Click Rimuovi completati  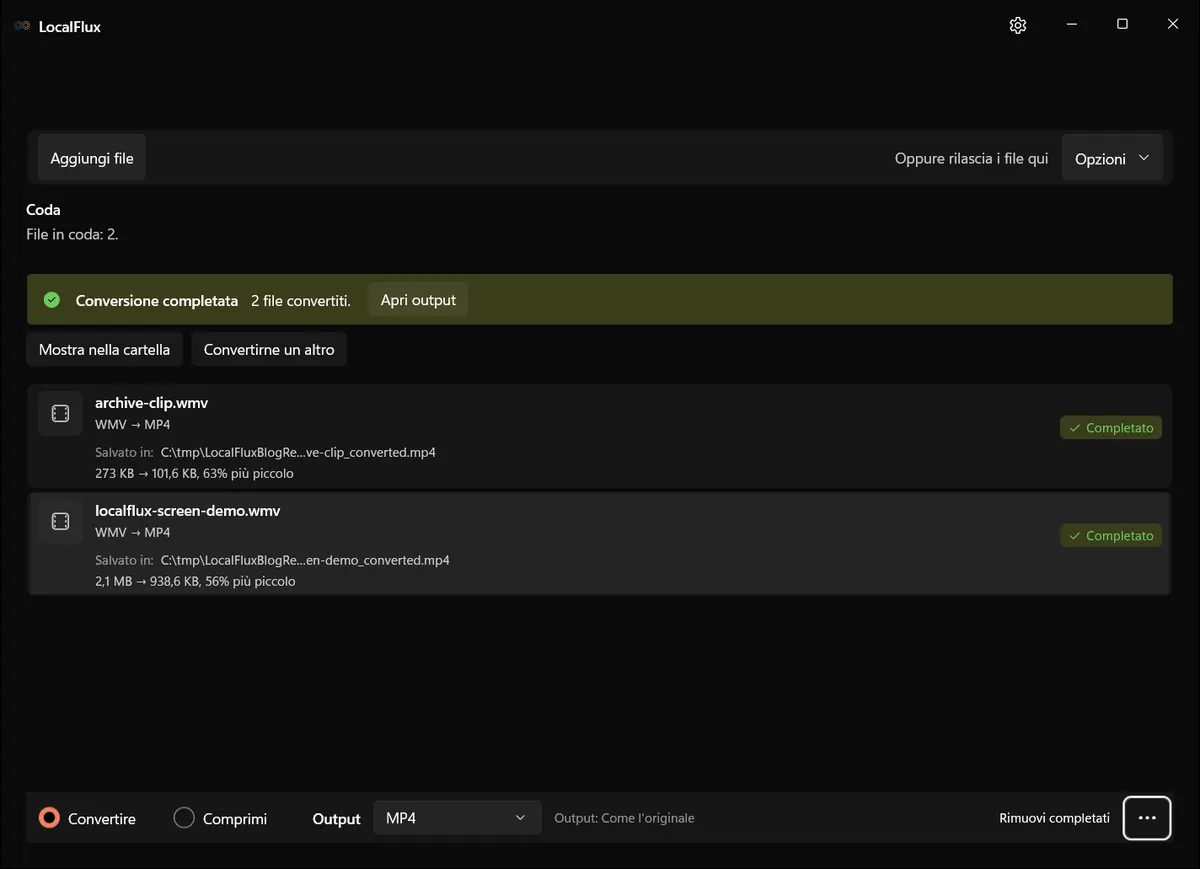(x=1054, y=818)
